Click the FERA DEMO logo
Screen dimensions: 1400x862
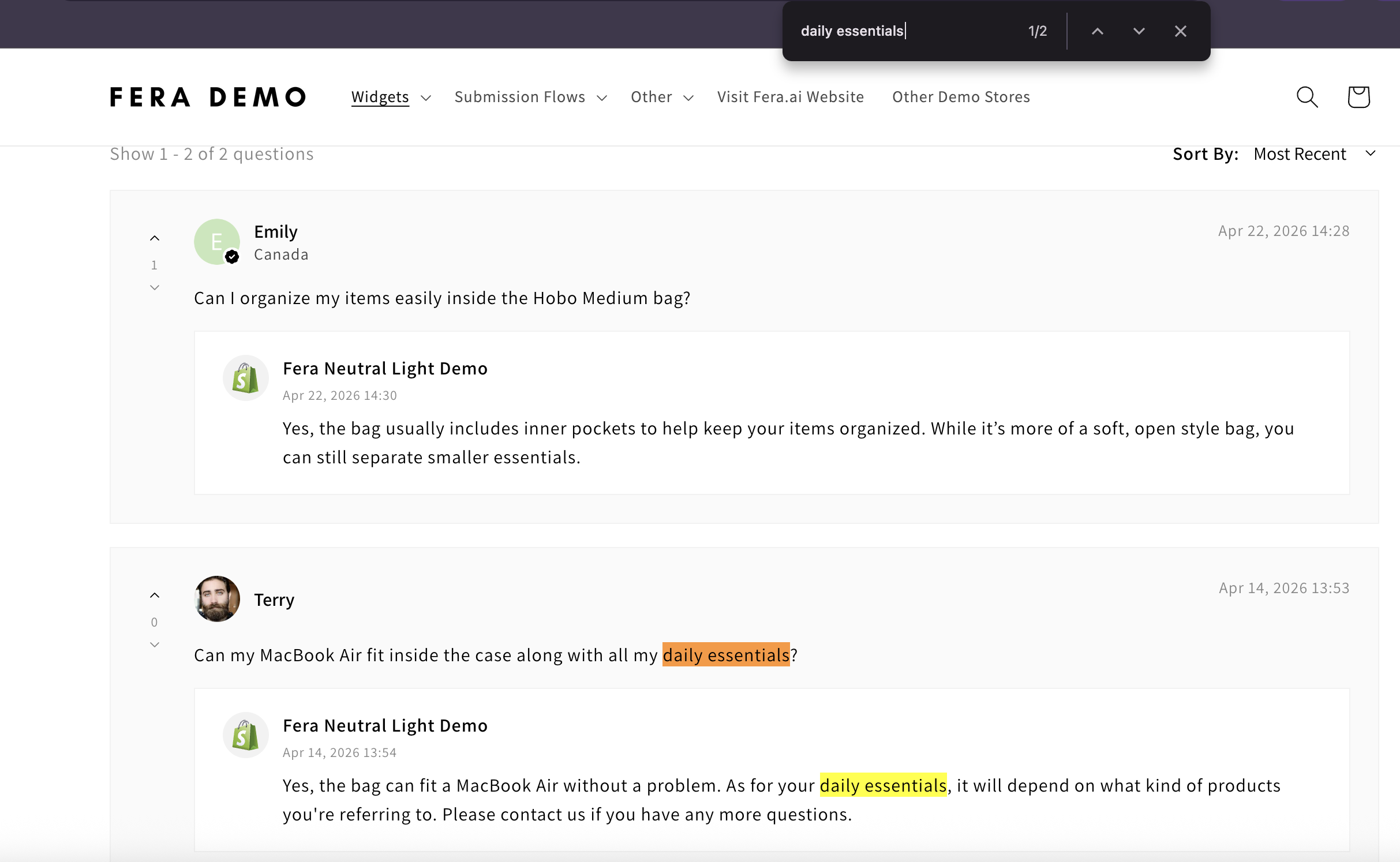207,97
